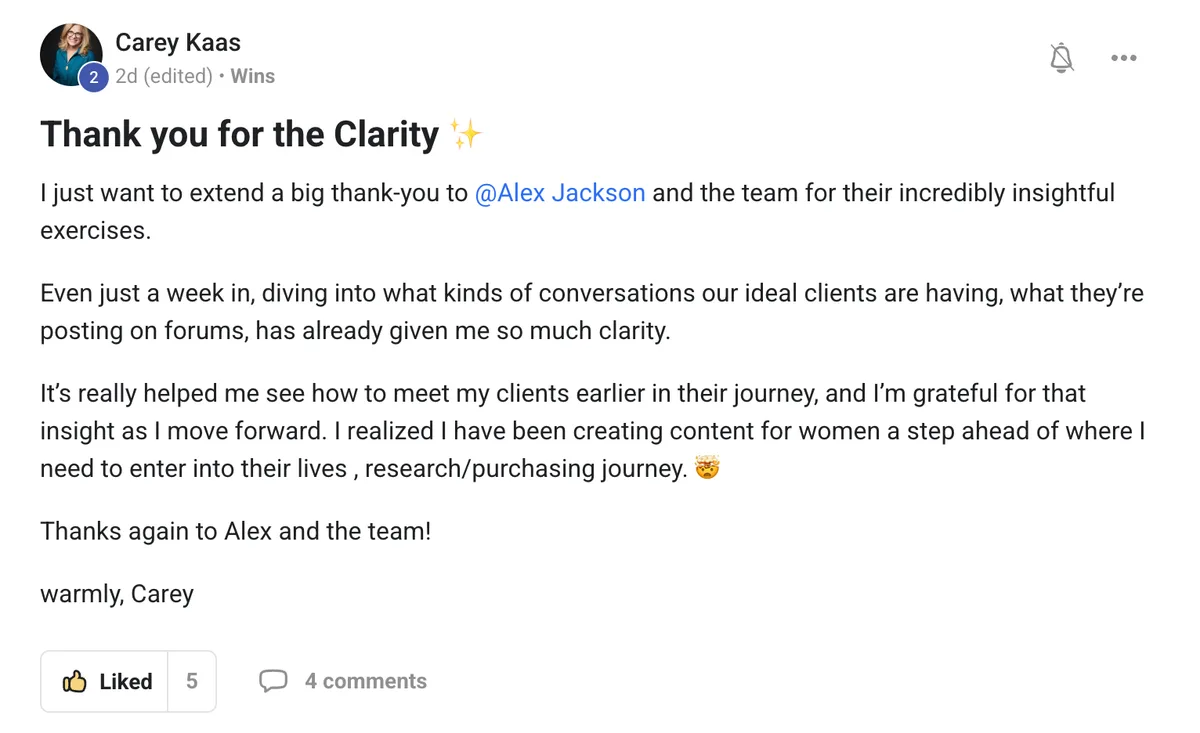The height and width of the screenshot is (733, 1200).
Task: Click Carey Kaas's display name
Action: click(x=177, y=42)
